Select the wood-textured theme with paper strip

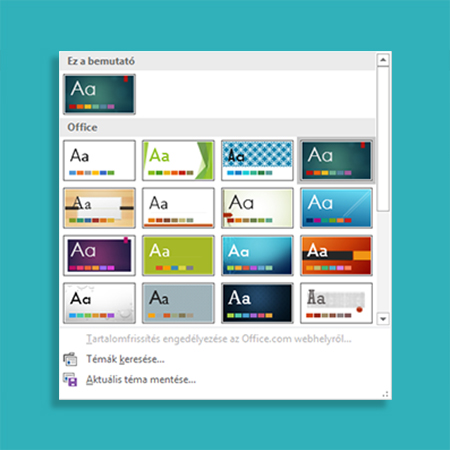[99, 208]
